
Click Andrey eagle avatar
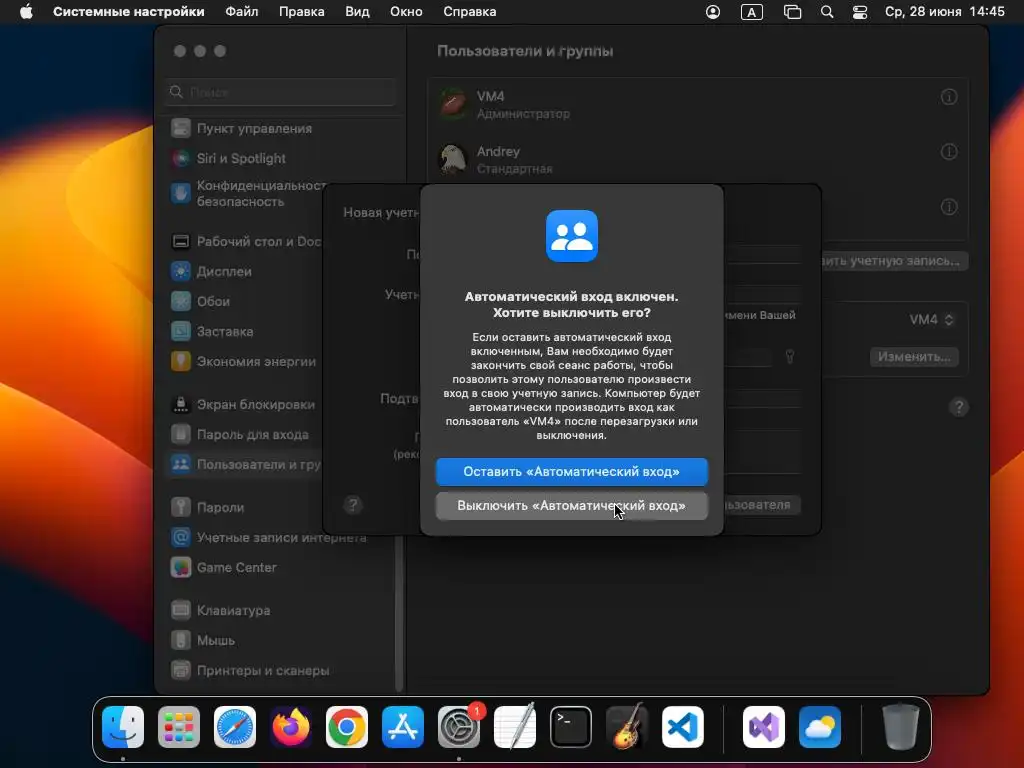click(x=453, y=159)
